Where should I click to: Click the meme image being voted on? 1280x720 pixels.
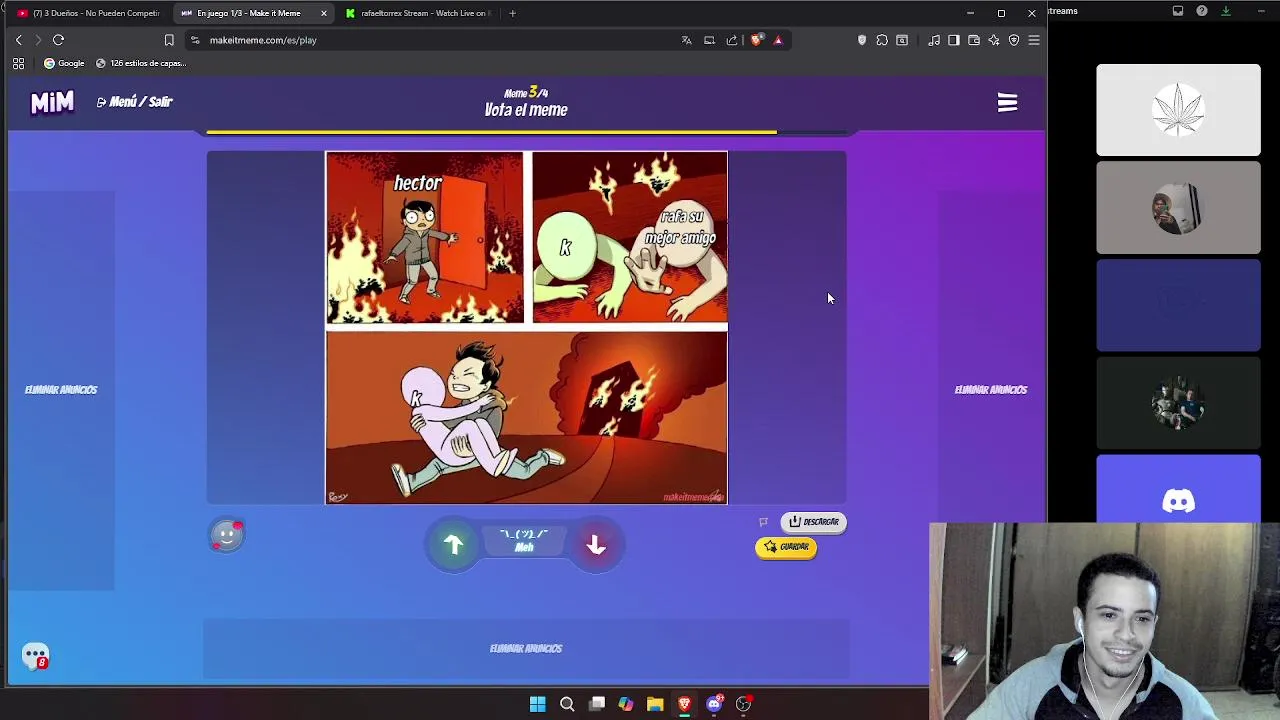pos(527,328)
